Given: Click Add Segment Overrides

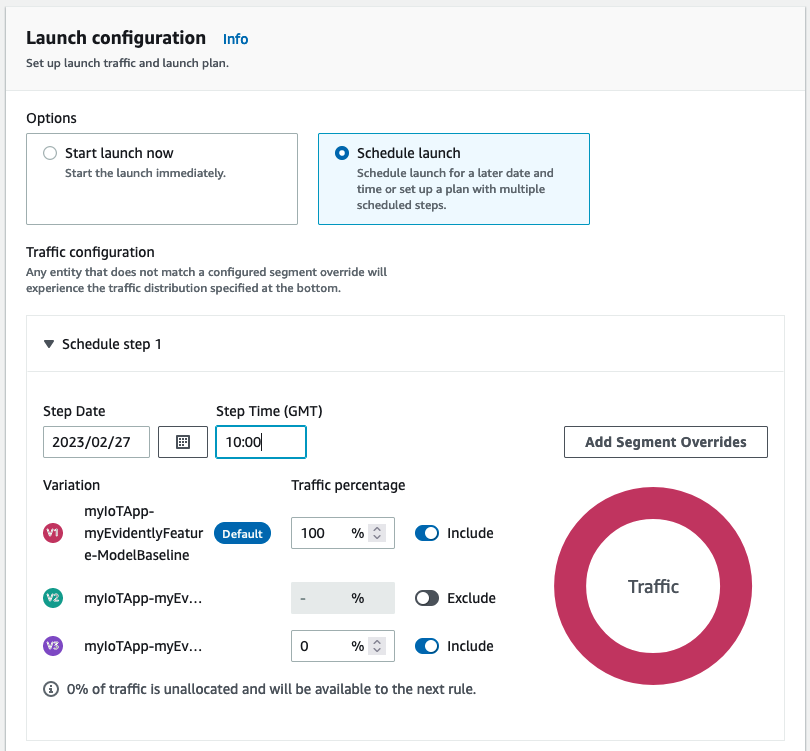Looking at the screenshot, I should click(665, 441).
